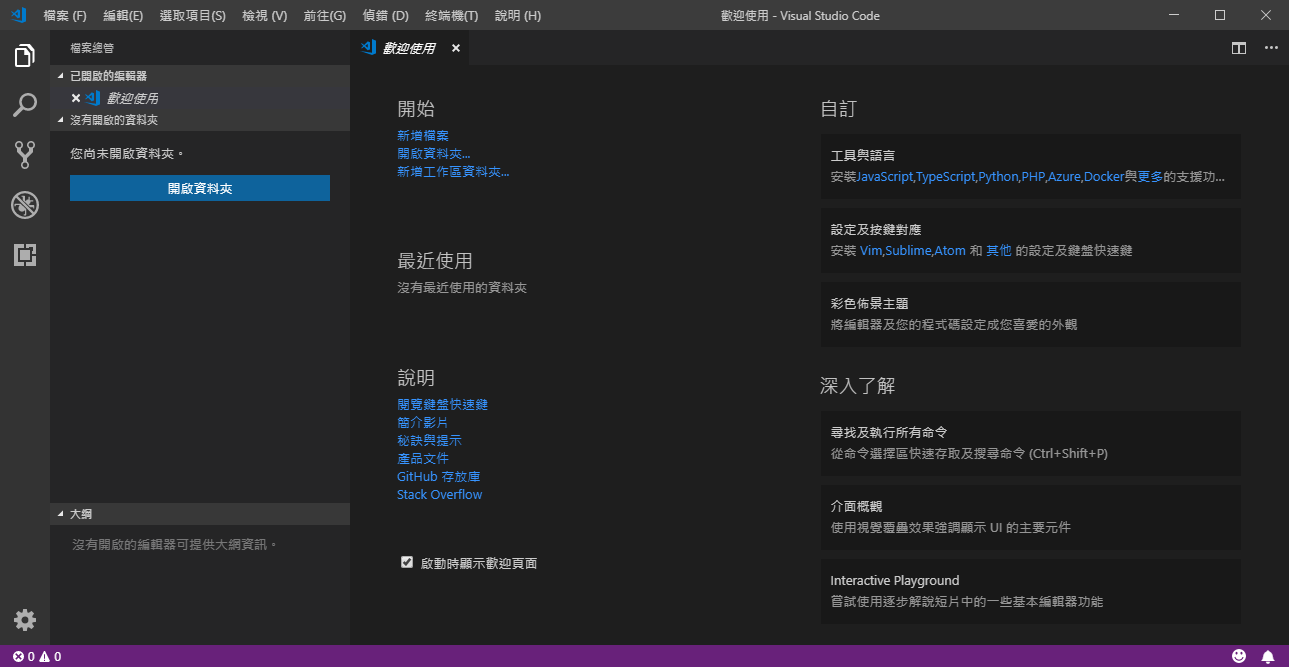Open the 前往(G) menu

coord(324,16)
